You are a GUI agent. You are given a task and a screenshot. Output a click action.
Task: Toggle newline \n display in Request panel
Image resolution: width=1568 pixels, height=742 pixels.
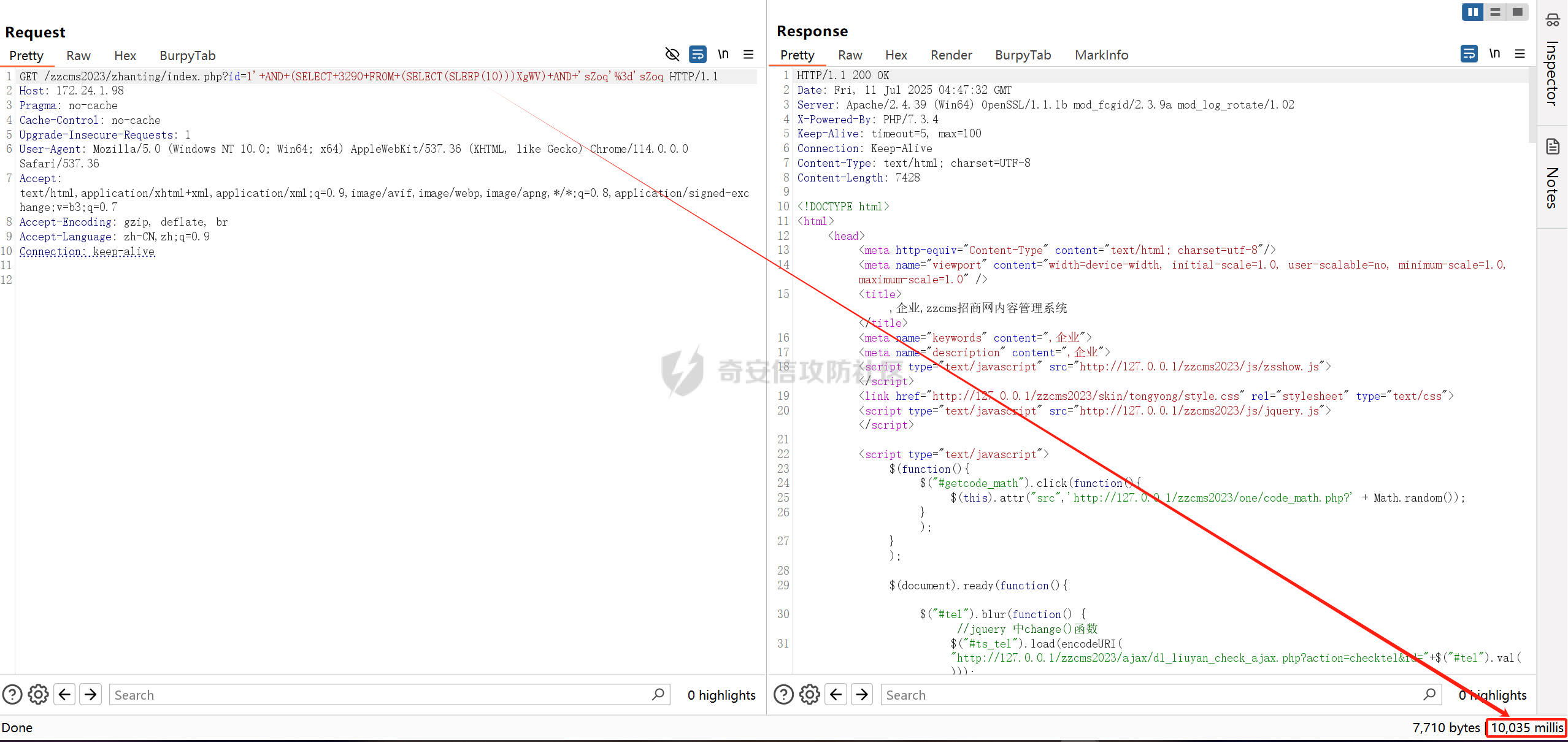point(723,54)
